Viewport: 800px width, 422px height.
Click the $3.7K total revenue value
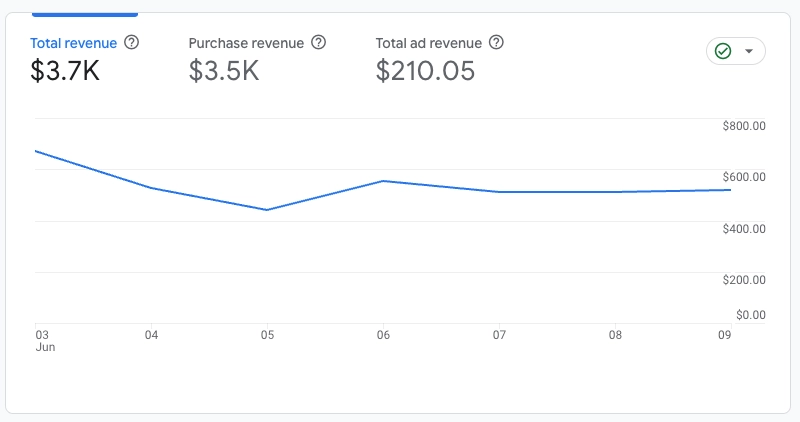click(65, 69)
